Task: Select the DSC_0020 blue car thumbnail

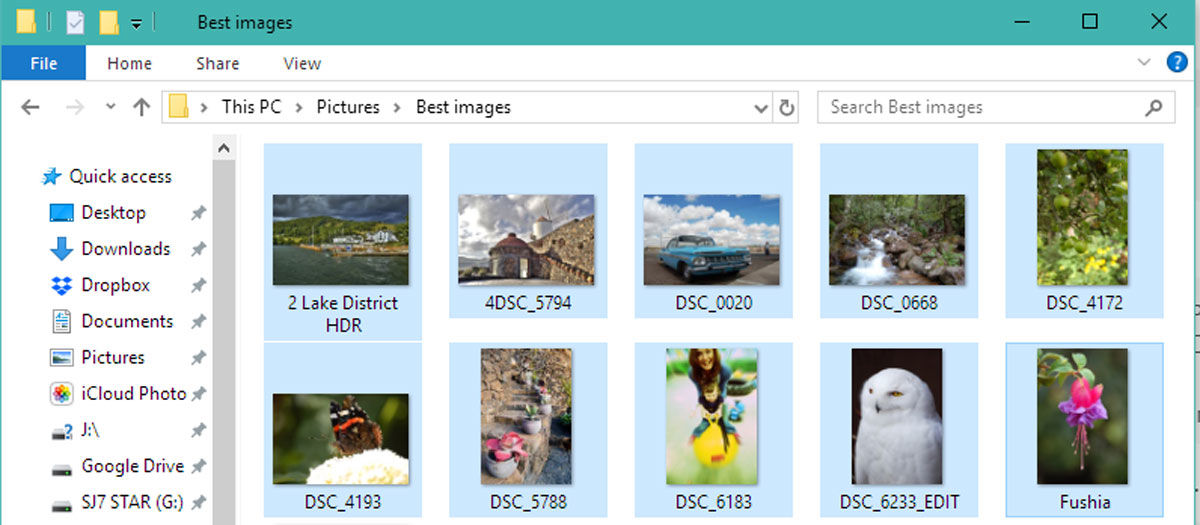Action: 712,239
